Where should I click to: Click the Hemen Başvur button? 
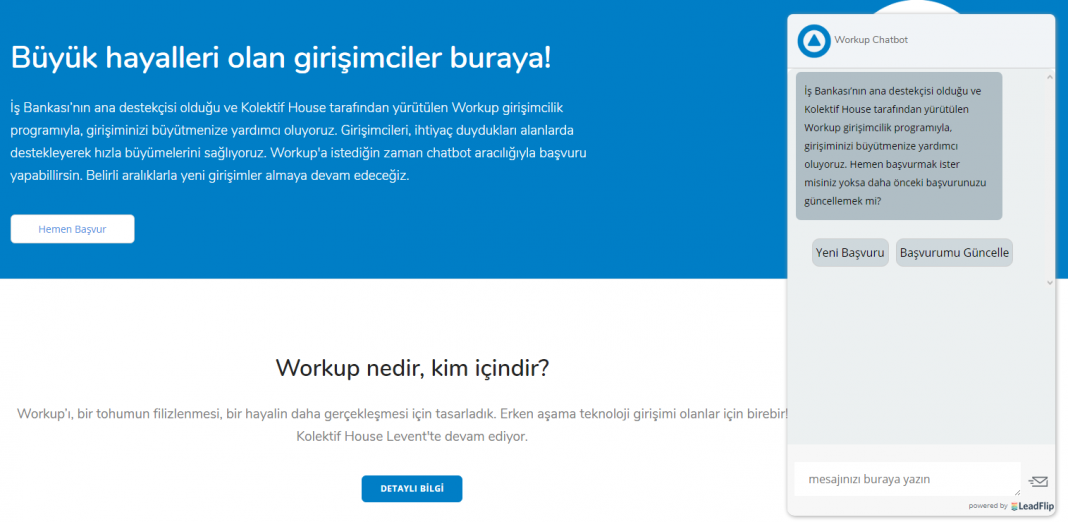(72, 229)
